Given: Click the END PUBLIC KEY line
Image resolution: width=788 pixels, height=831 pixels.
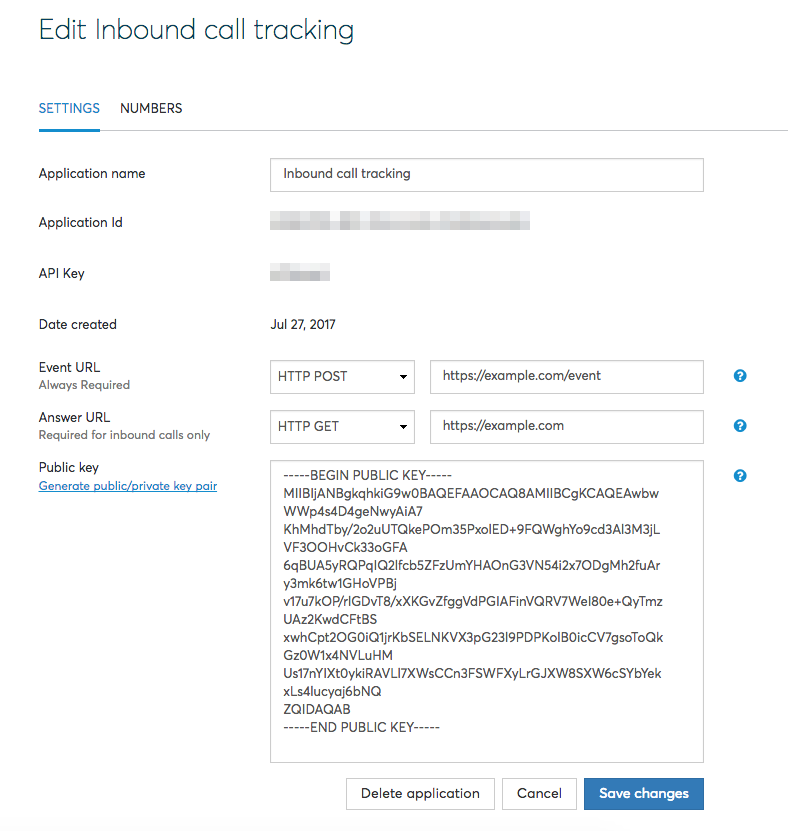Looking at the screenshot, I should point(361,727).
